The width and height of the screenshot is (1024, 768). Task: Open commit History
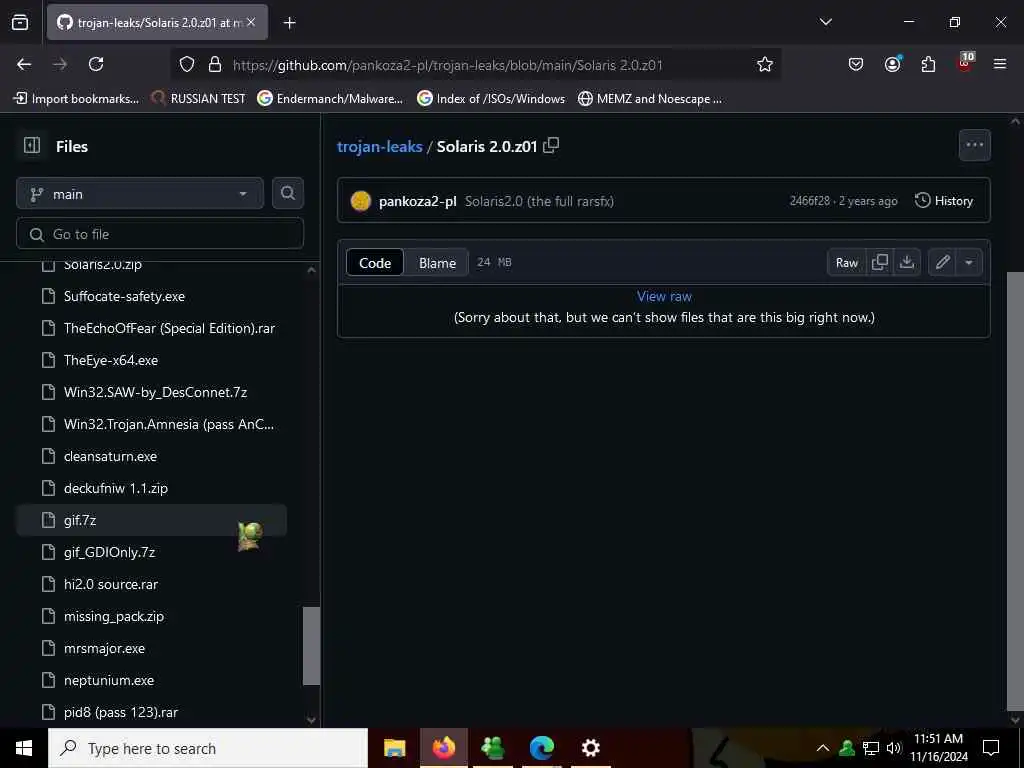point(944,200)
